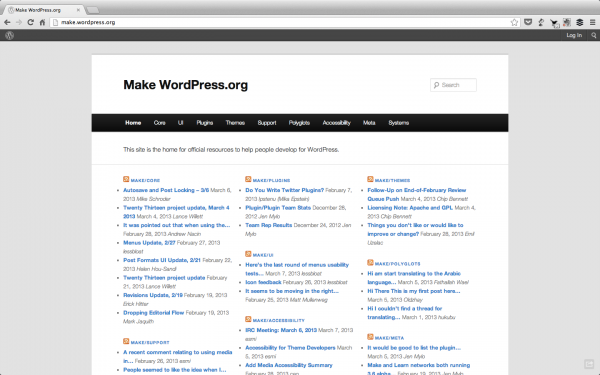Open the make/plugins RSS feed icon
The image size is (600, 375).
(248, 179)
